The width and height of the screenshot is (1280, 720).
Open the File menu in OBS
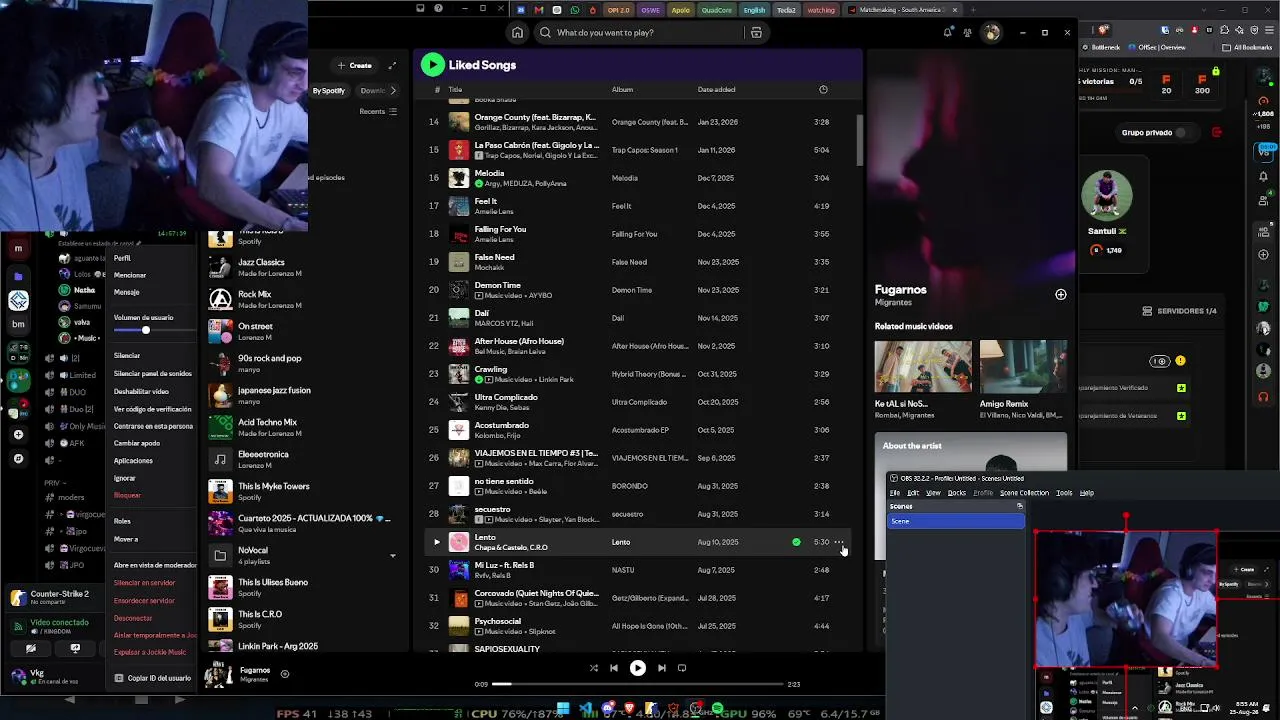(x=895, y=493)
